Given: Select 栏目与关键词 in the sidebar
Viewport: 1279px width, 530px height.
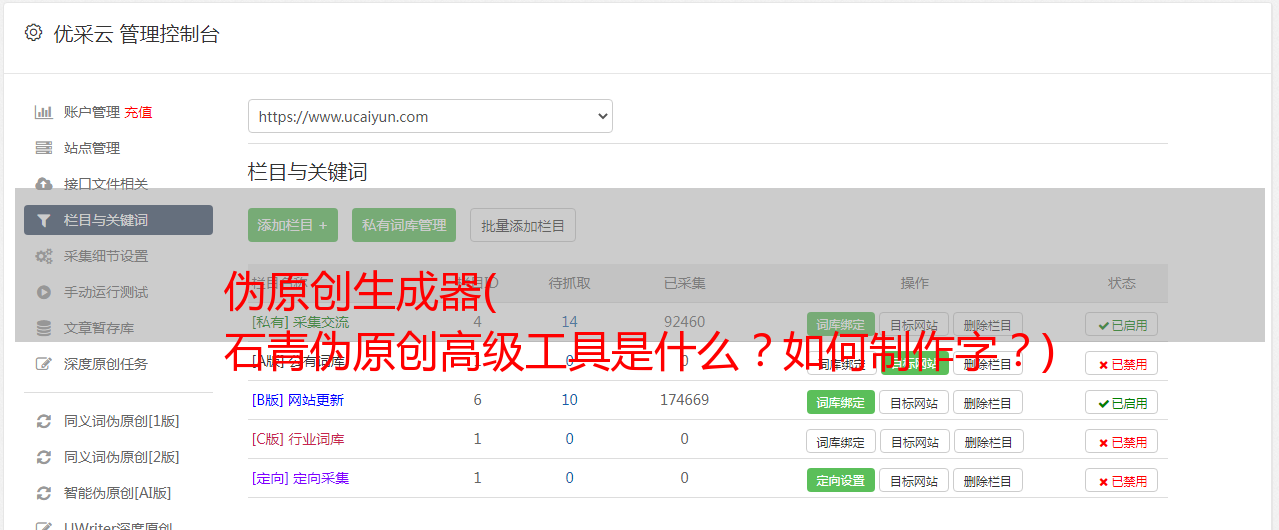Looking at the screenshot, I should (118, 220).
